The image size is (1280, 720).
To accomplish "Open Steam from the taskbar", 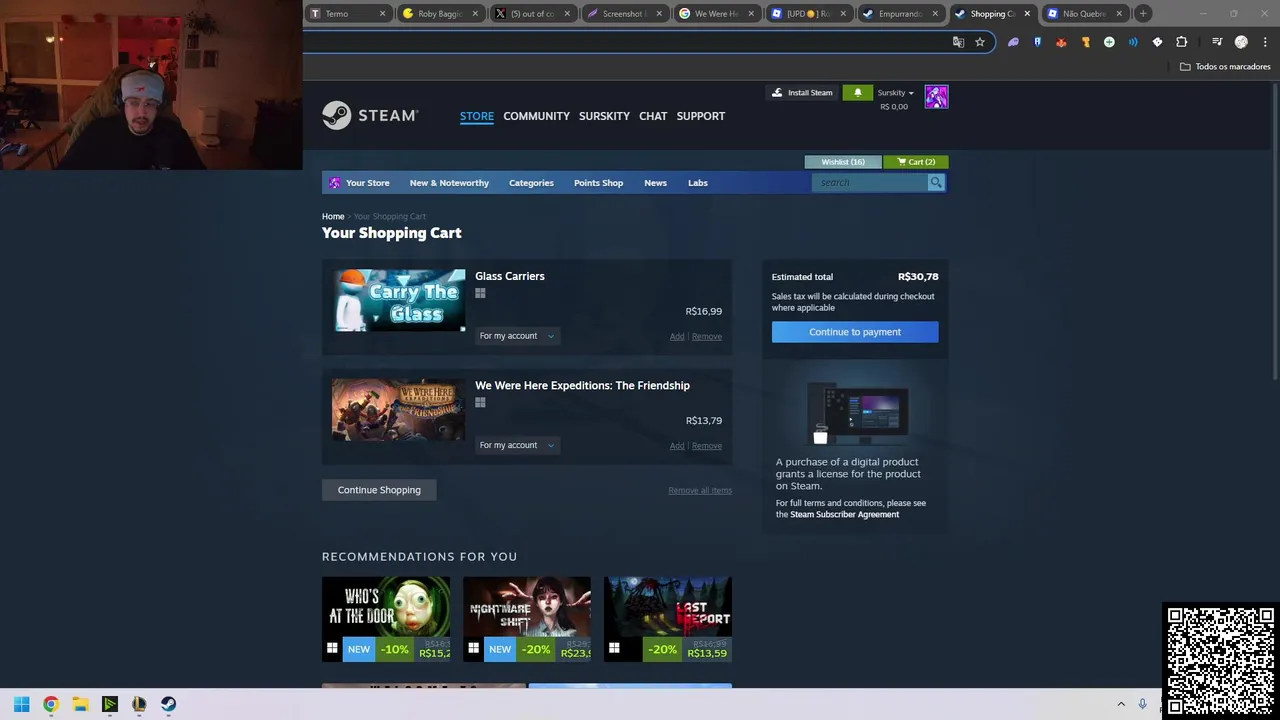I will (168, 704).
